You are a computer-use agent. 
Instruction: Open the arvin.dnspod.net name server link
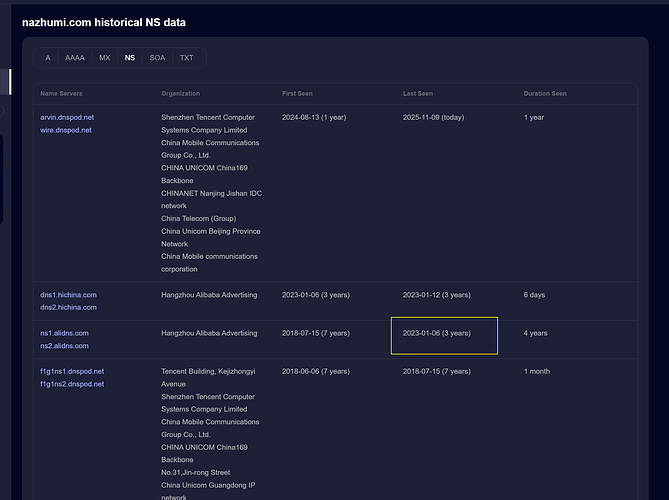tap(67, 117)
